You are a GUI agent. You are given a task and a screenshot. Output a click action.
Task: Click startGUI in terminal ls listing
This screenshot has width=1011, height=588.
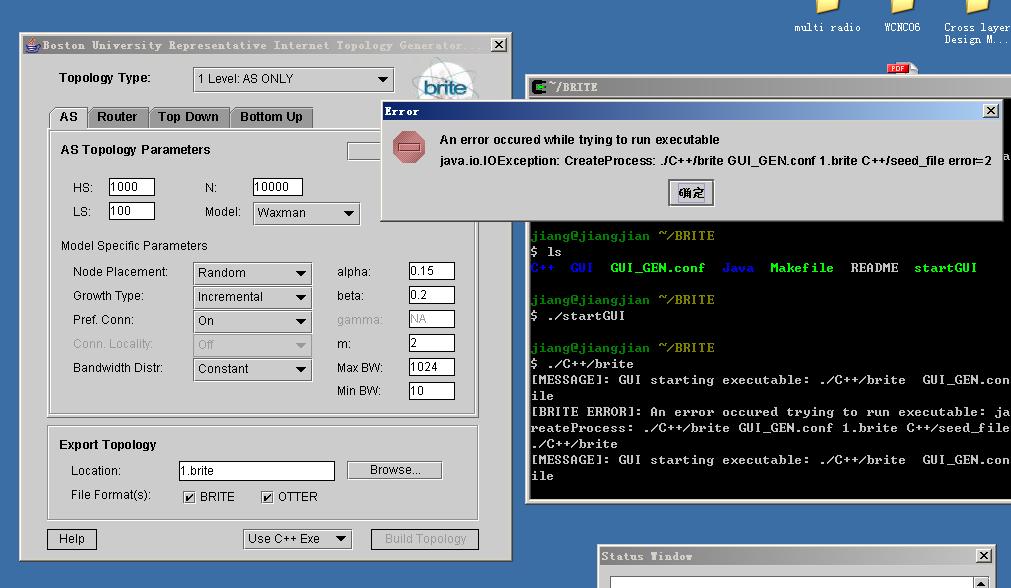point(945,268)
